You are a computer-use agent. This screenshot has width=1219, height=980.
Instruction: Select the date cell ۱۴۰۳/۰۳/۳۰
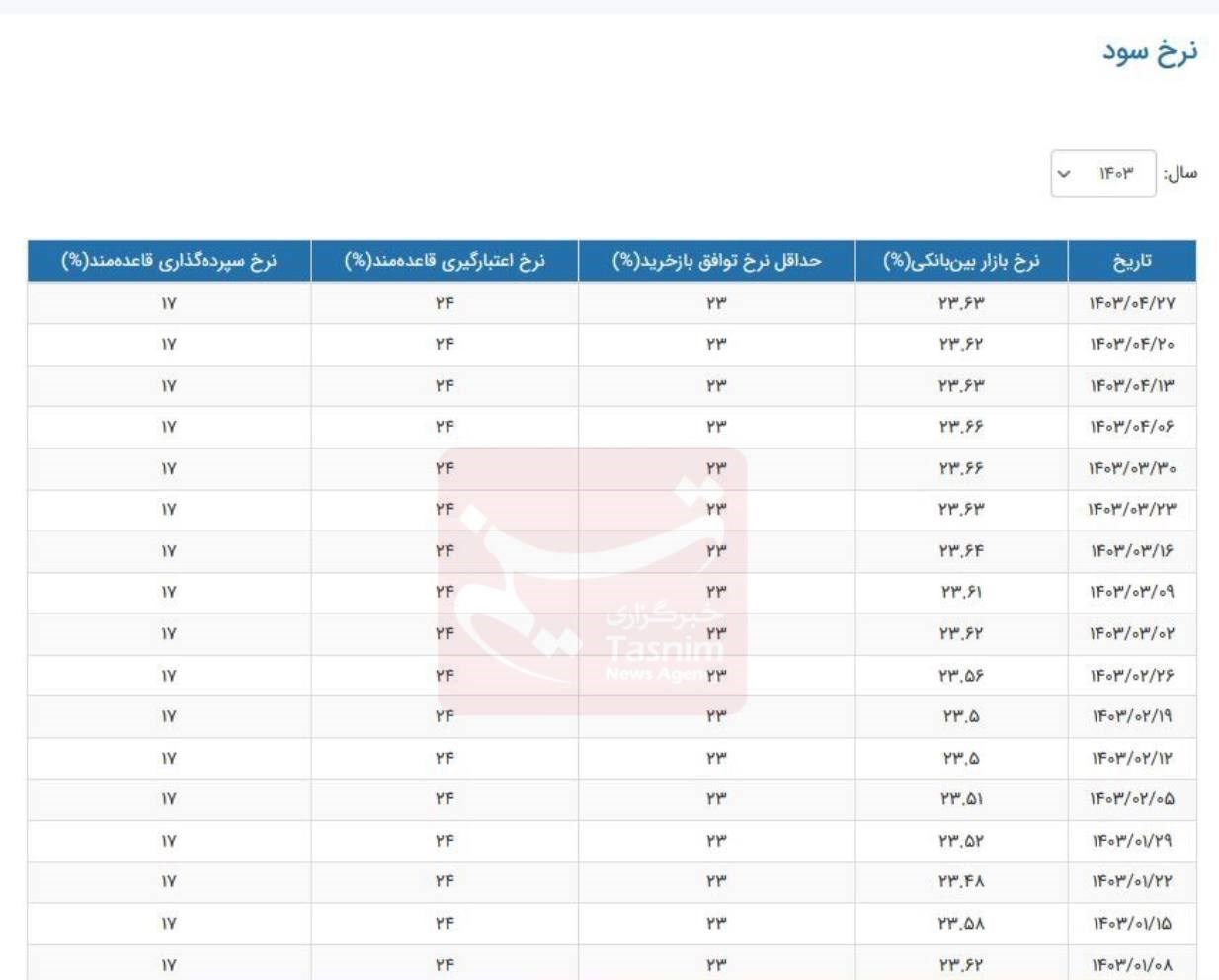pyautogui.click(x=1132, y=468)
